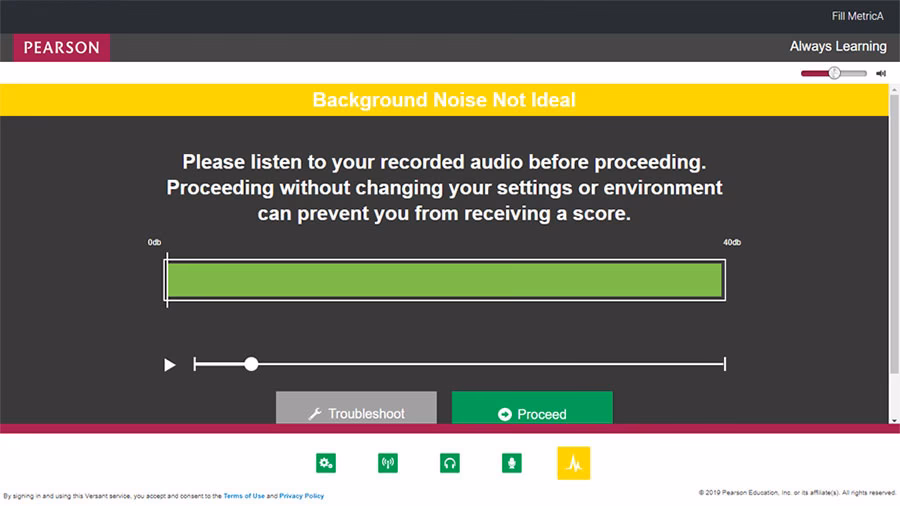This screenshot has width=900, height=506.
Task: Open the system settings check icon
Action: (x=326, y=463)
